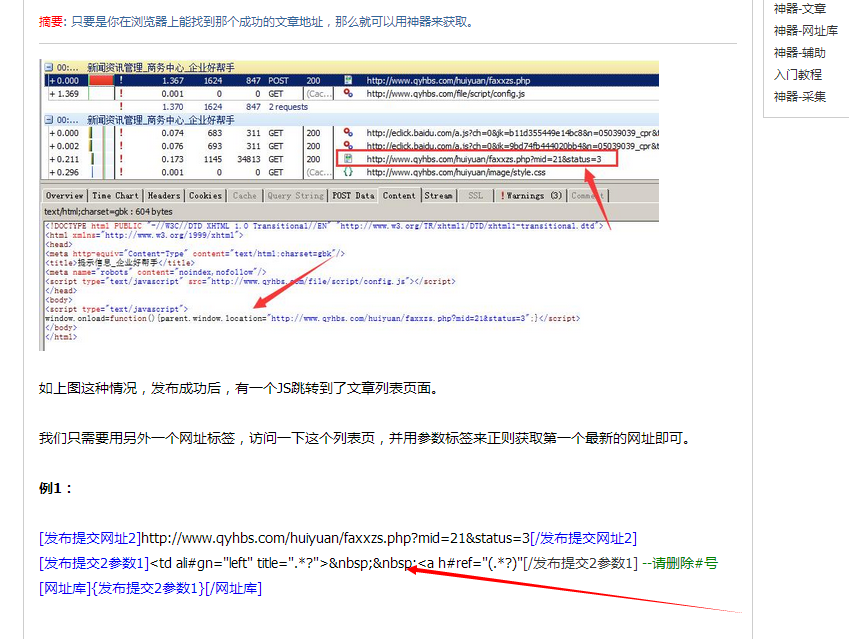Open 入门教程 from the sidebar

(797, 75)
